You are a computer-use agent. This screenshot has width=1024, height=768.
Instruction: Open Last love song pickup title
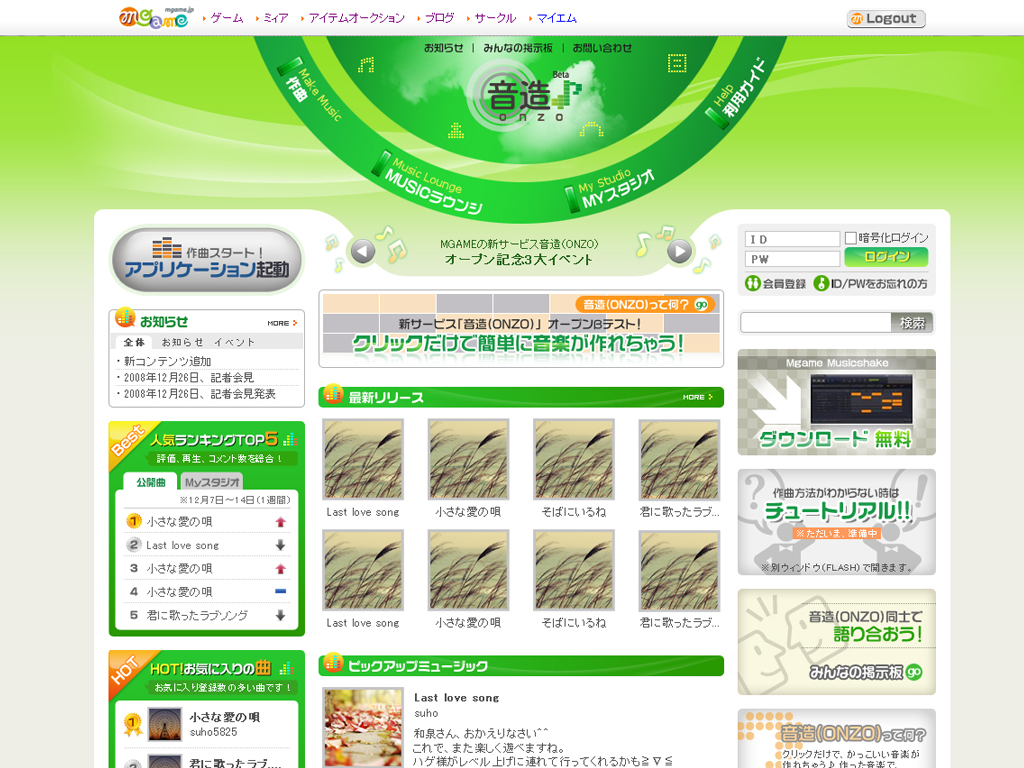click(456, 697)
